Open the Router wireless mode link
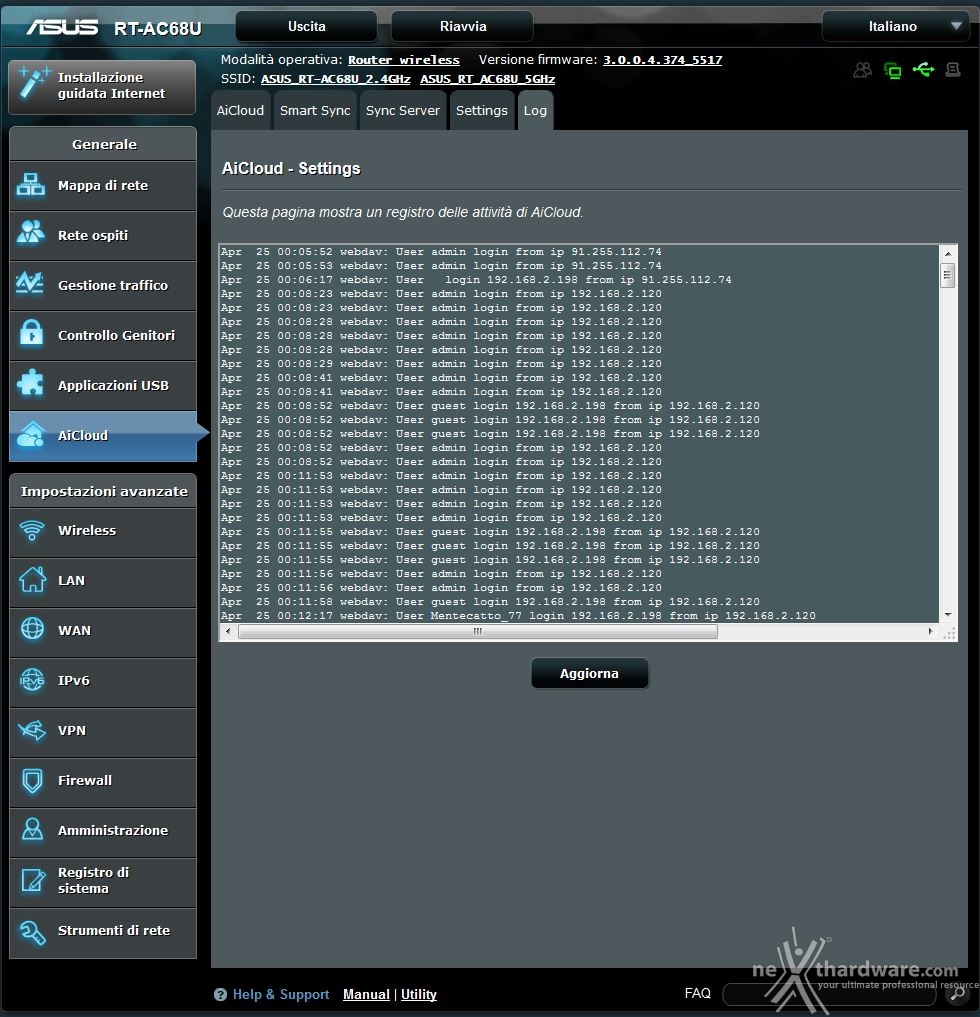This screenshot has width=980, height=1017. 403,60
